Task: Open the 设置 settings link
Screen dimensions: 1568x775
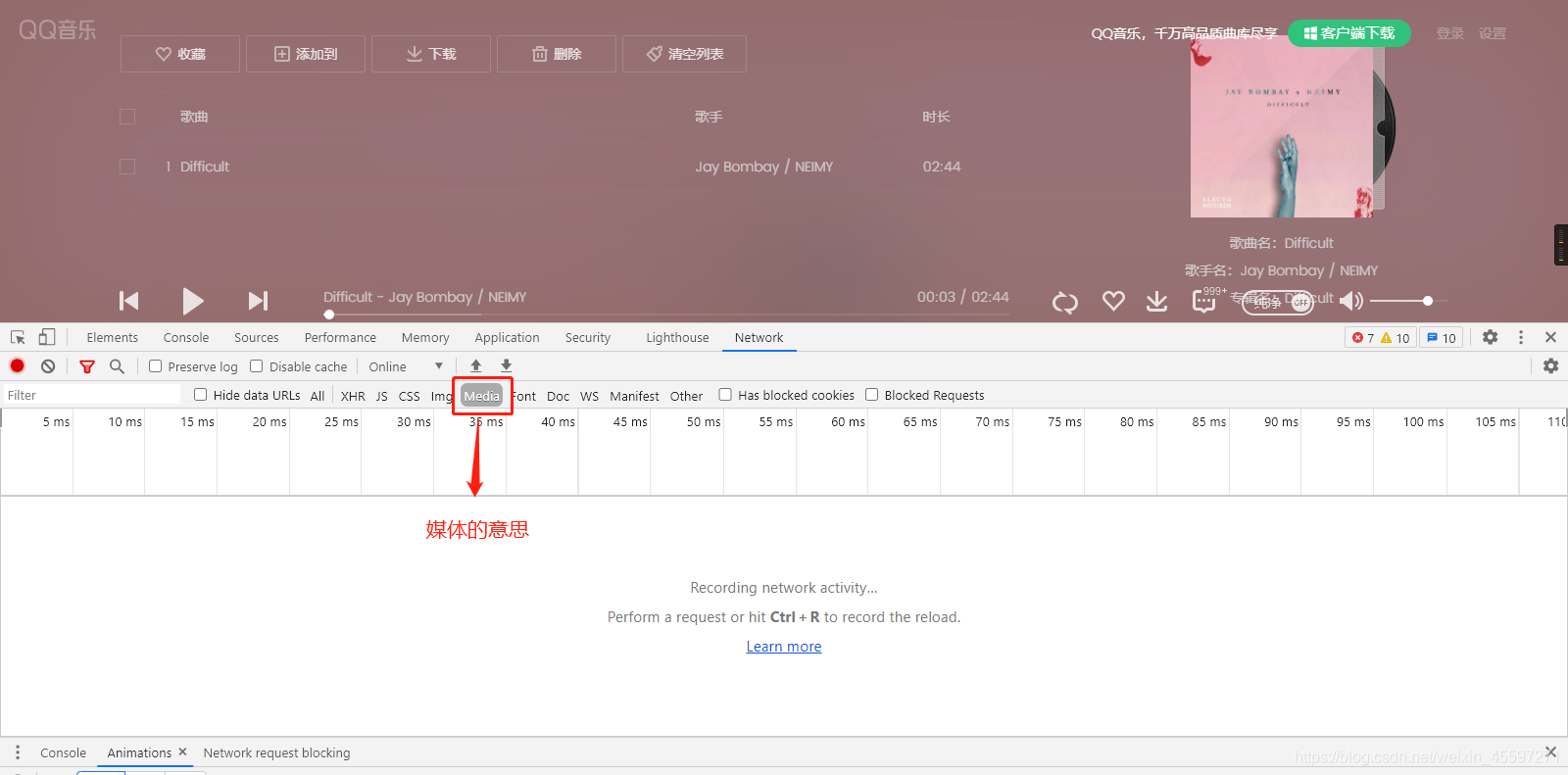Action: point(1493,33)
